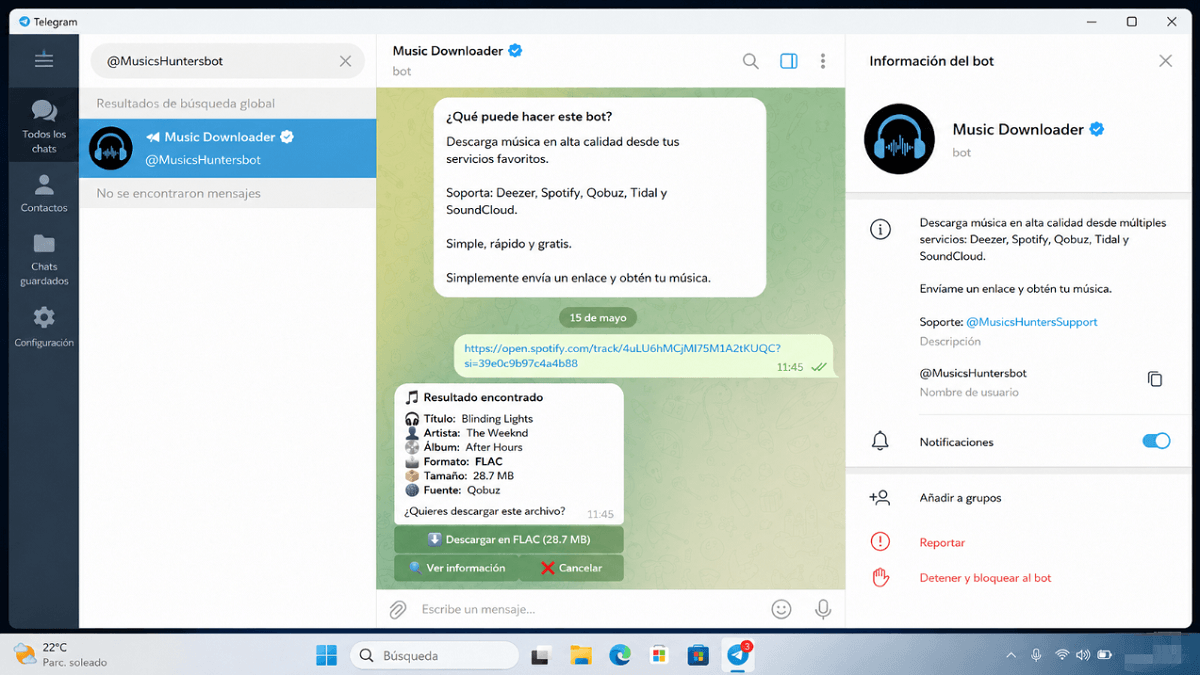
Task: Open Task View on the taskbar
Action: point(541,655)
